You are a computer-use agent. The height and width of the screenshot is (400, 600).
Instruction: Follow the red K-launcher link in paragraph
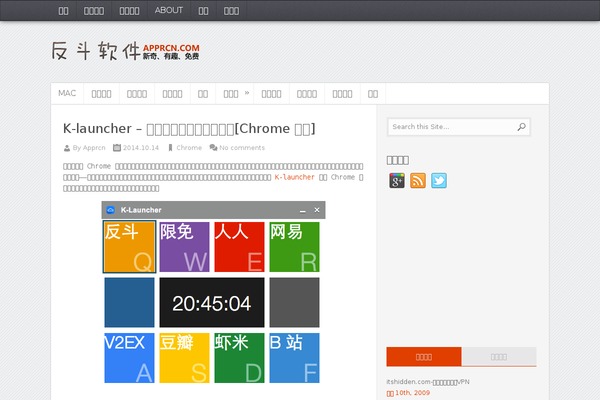tap(294, 177)
